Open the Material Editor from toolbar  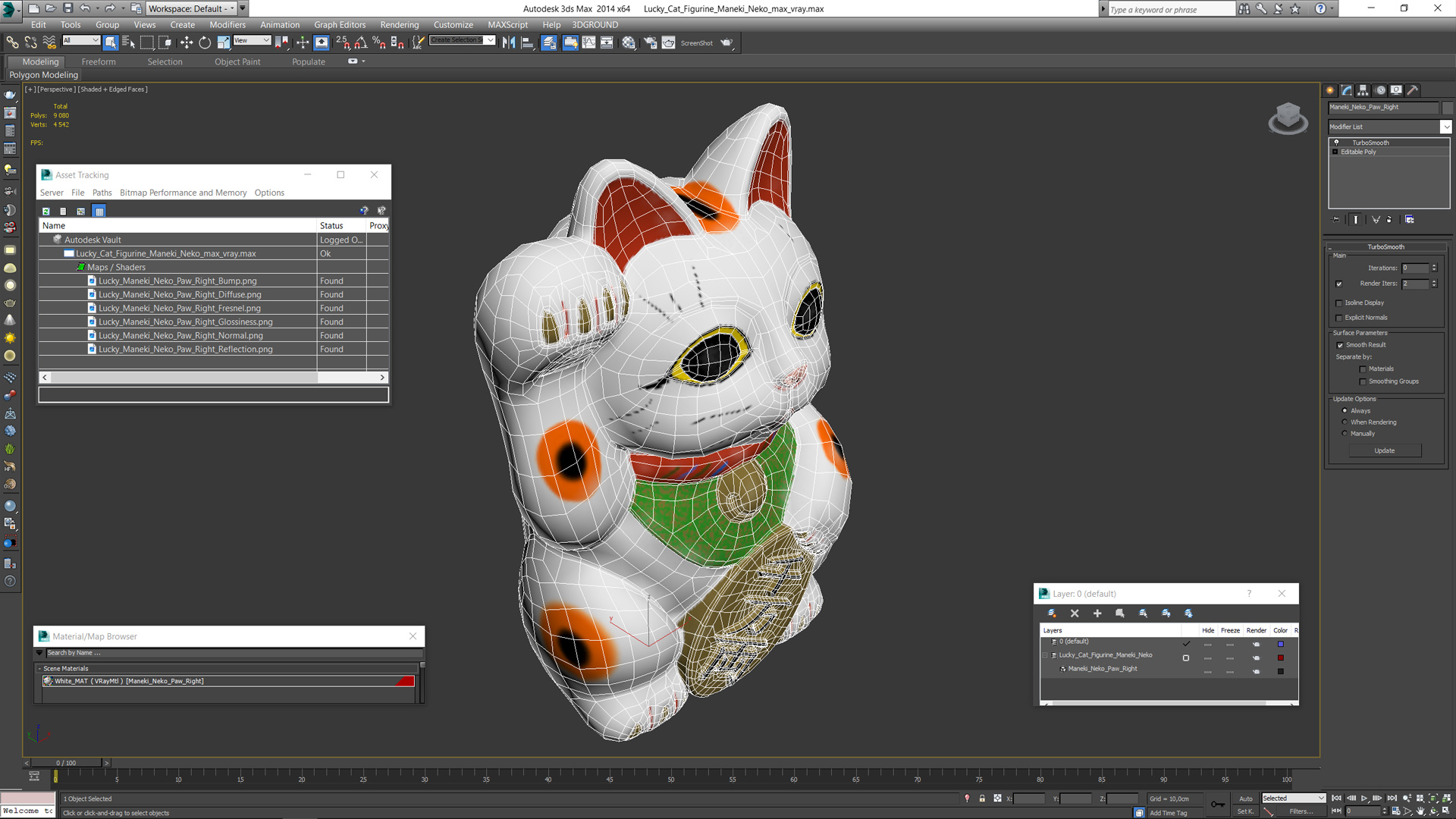(x=629, y=43)
